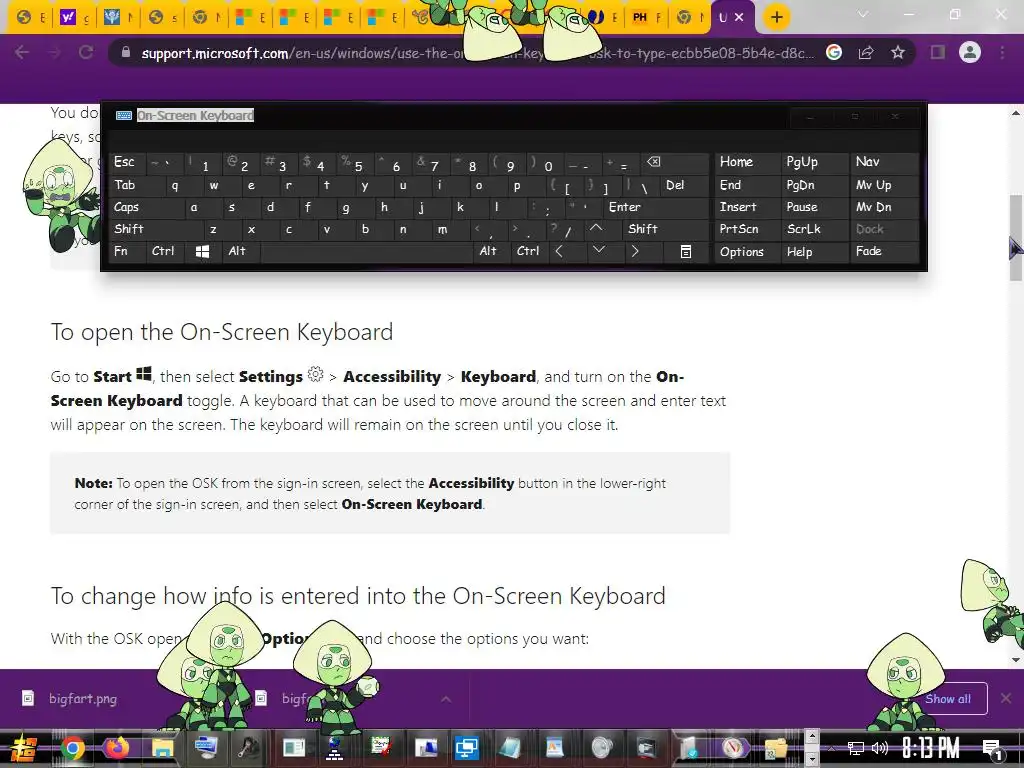
Task: Open the Start button on the taskbar
Action: (x=24, y=748)
